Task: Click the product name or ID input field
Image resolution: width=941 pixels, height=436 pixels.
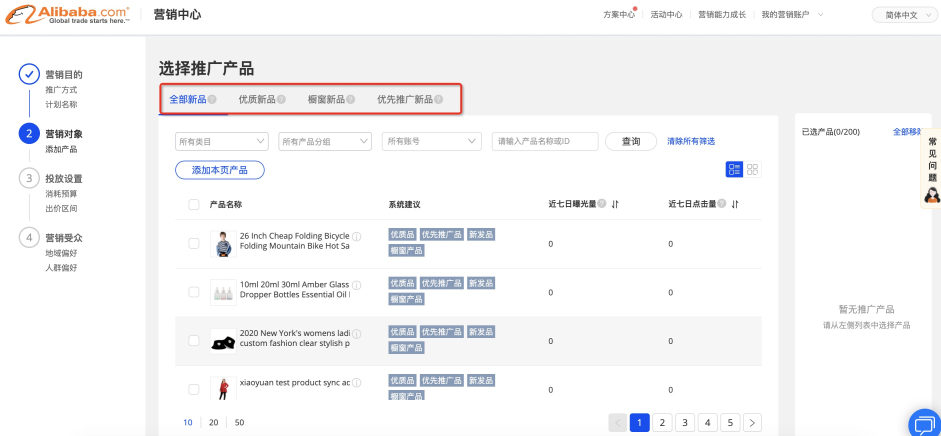Action: tap(545, 142)
